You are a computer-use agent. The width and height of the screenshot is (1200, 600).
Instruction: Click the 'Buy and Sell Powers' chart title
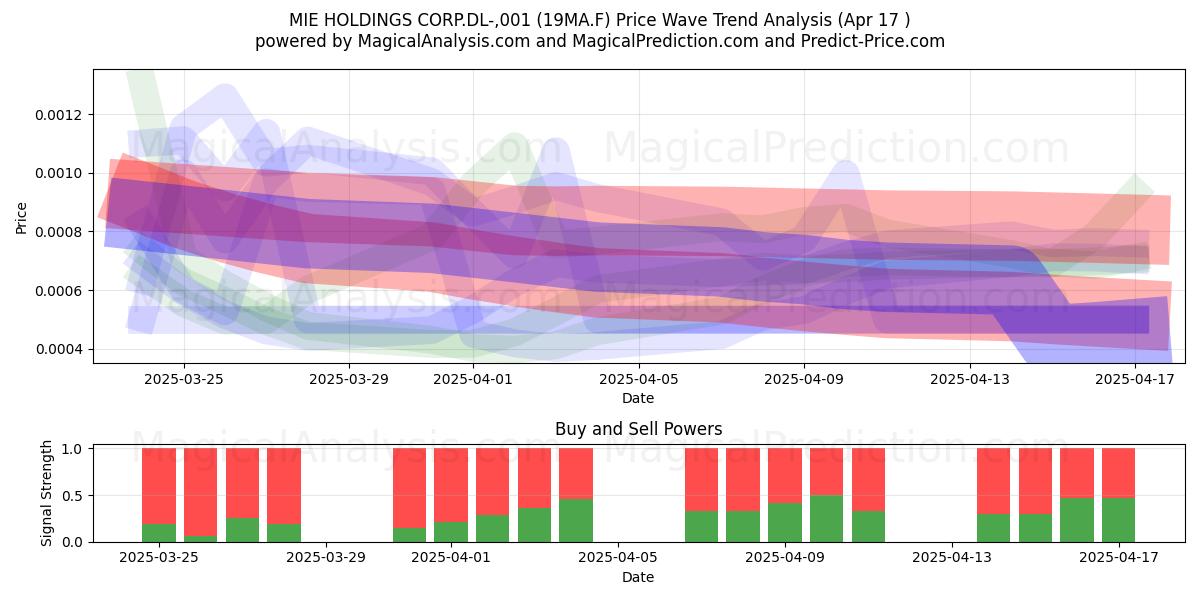click(x=638, y=430)
